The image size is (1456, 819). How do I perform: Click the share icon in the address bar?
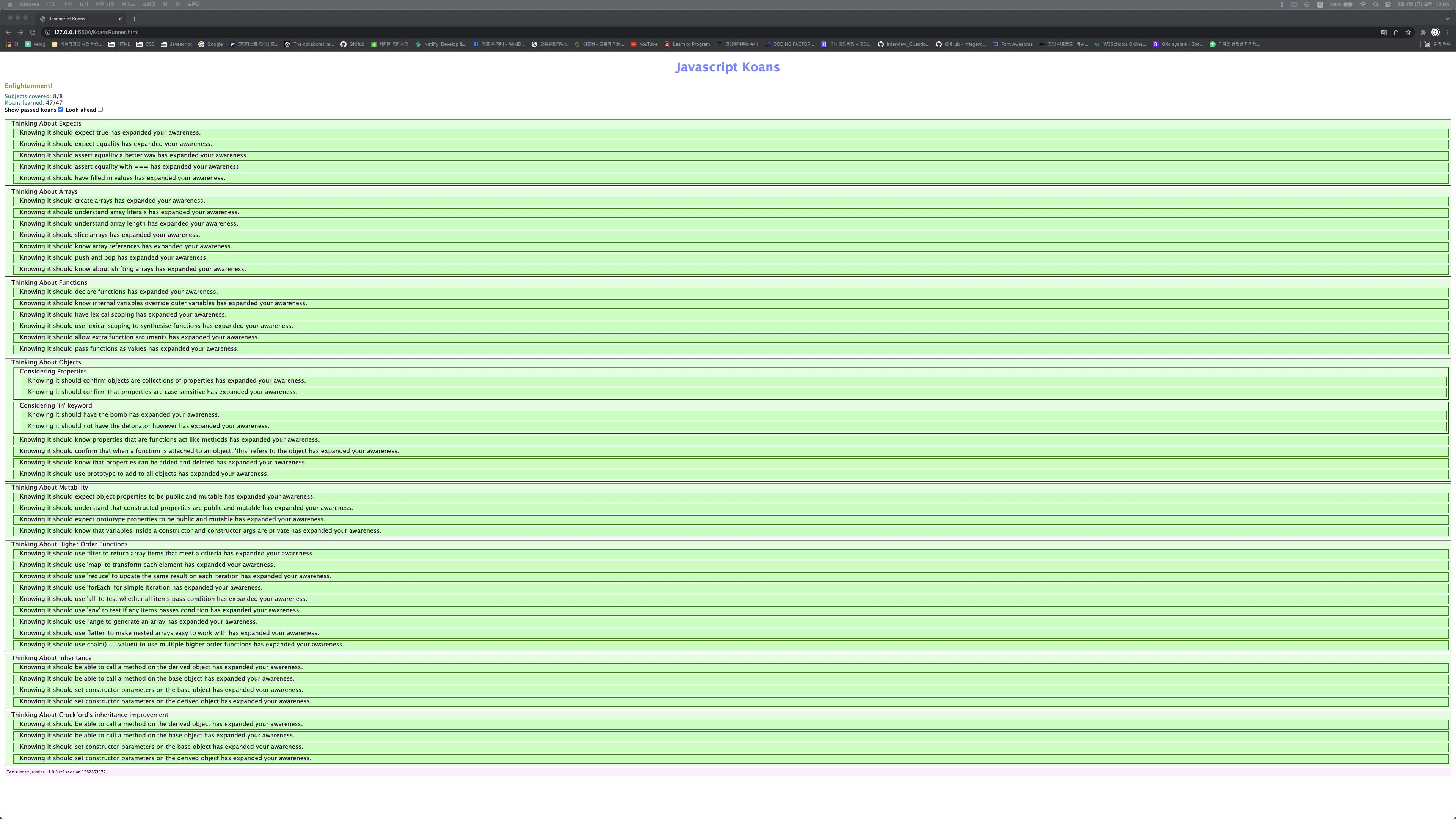(1396, 32)
